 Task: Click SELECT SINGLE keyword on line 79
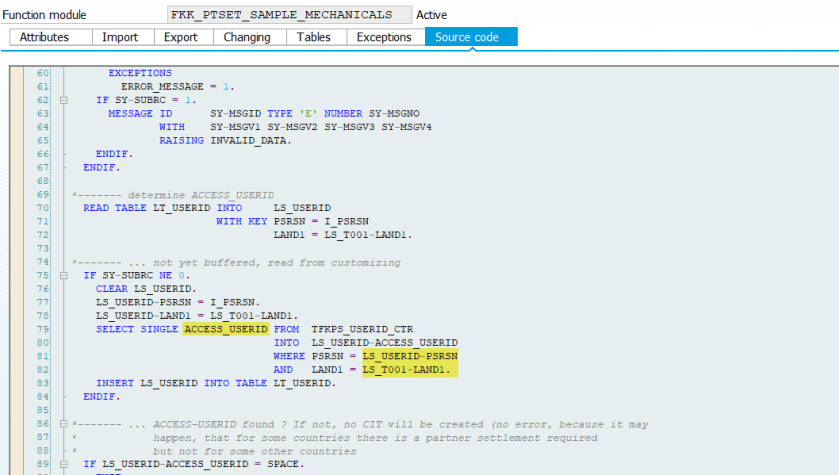coord(137,329)
